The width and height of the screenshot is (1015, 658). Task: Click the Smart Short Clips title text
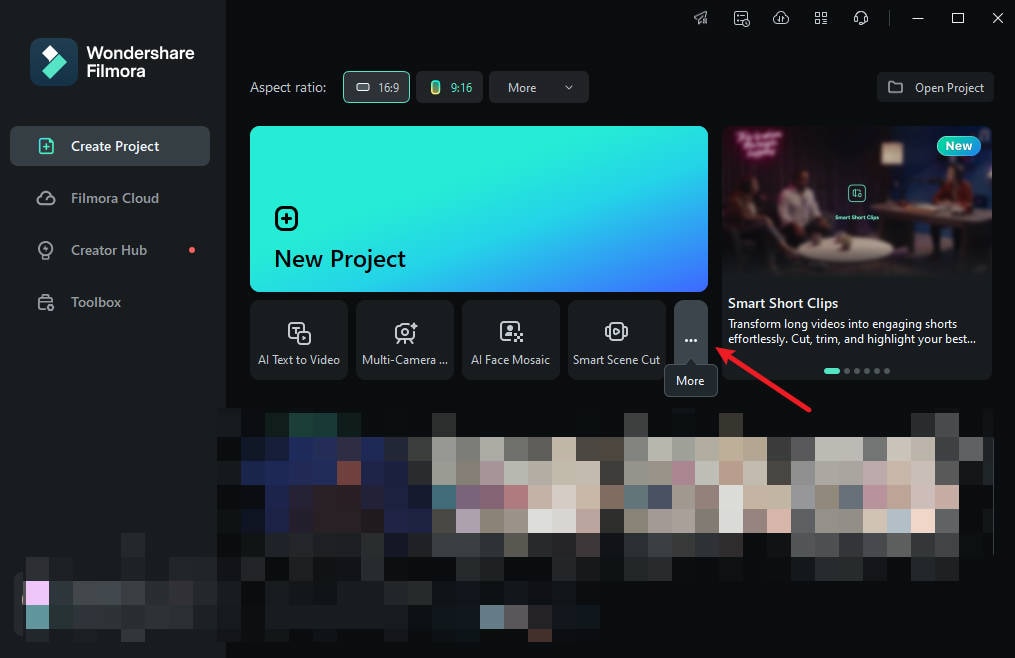pyautogui.click(x=783, y=303)
